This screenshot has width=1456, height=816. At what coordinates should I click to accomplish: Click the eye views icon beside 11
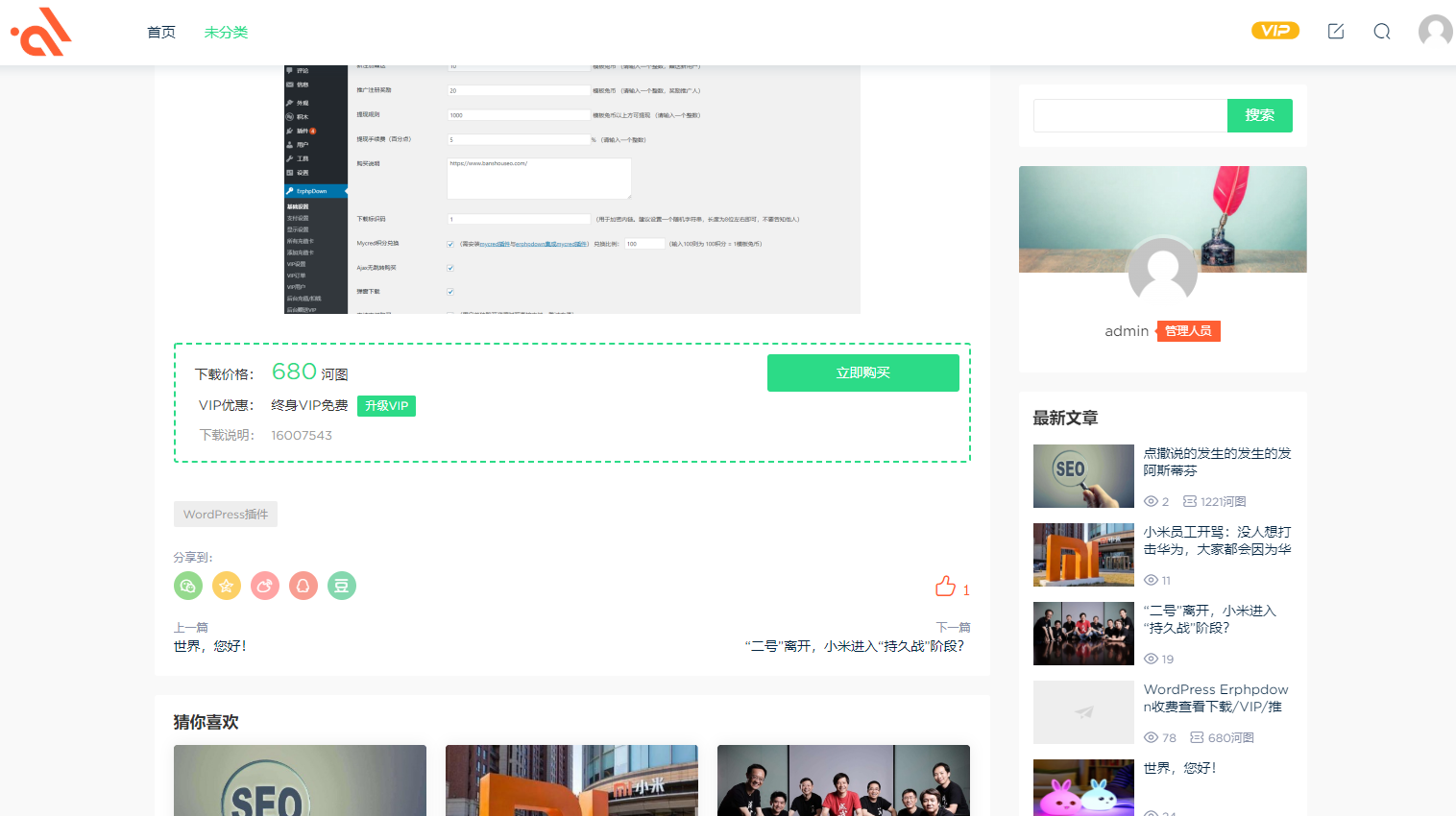pos(1151,580)
